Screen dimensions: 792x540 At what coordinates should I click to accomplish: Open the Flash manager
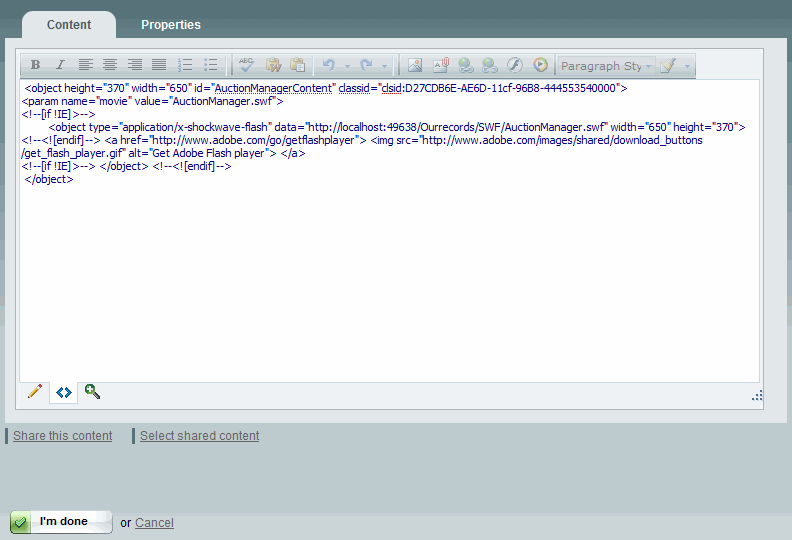tap(515, 65)
